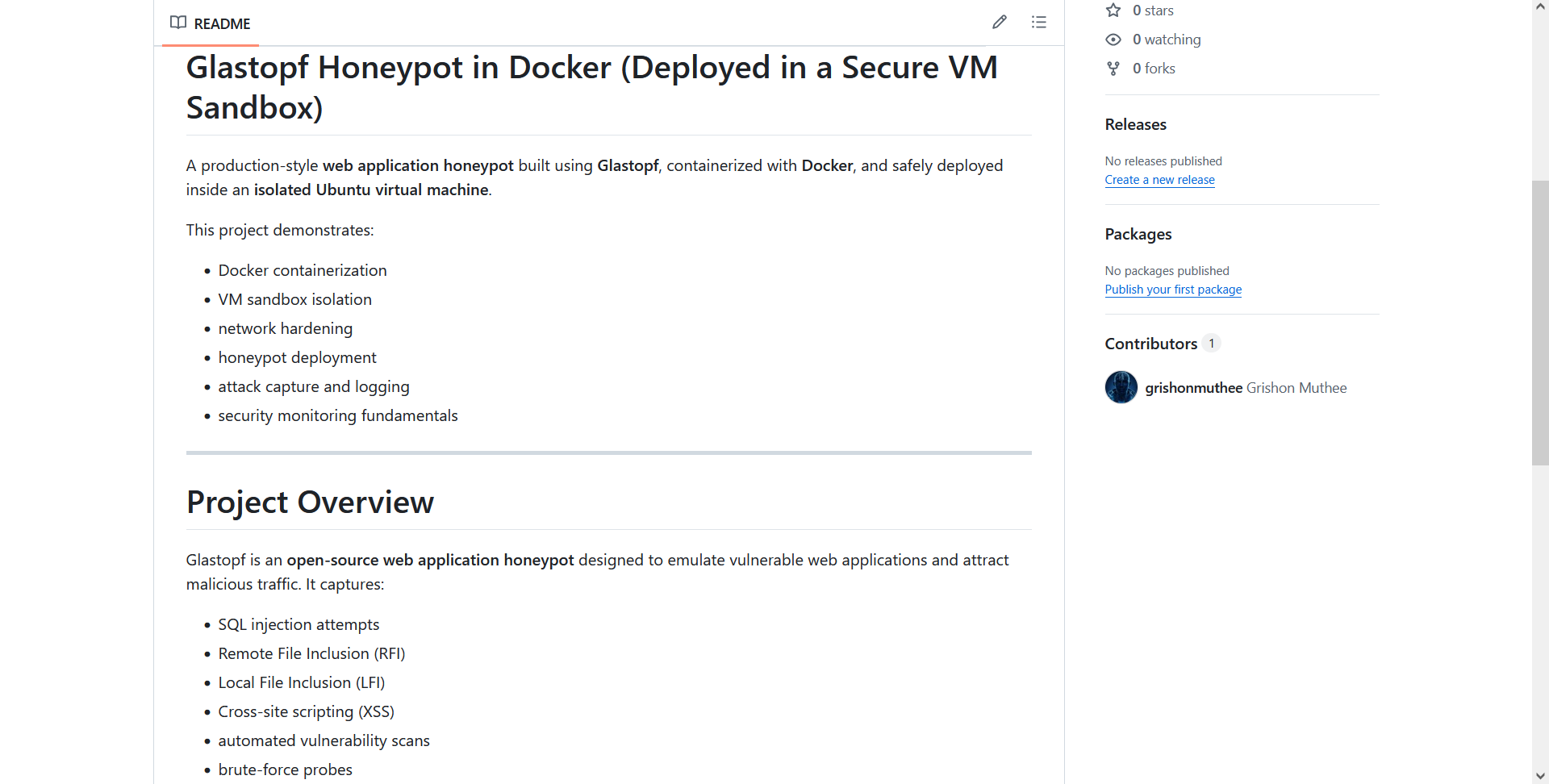Click the page vertical scrollbar thumb
This screenshot has width=1549, height=784.
1540,323
